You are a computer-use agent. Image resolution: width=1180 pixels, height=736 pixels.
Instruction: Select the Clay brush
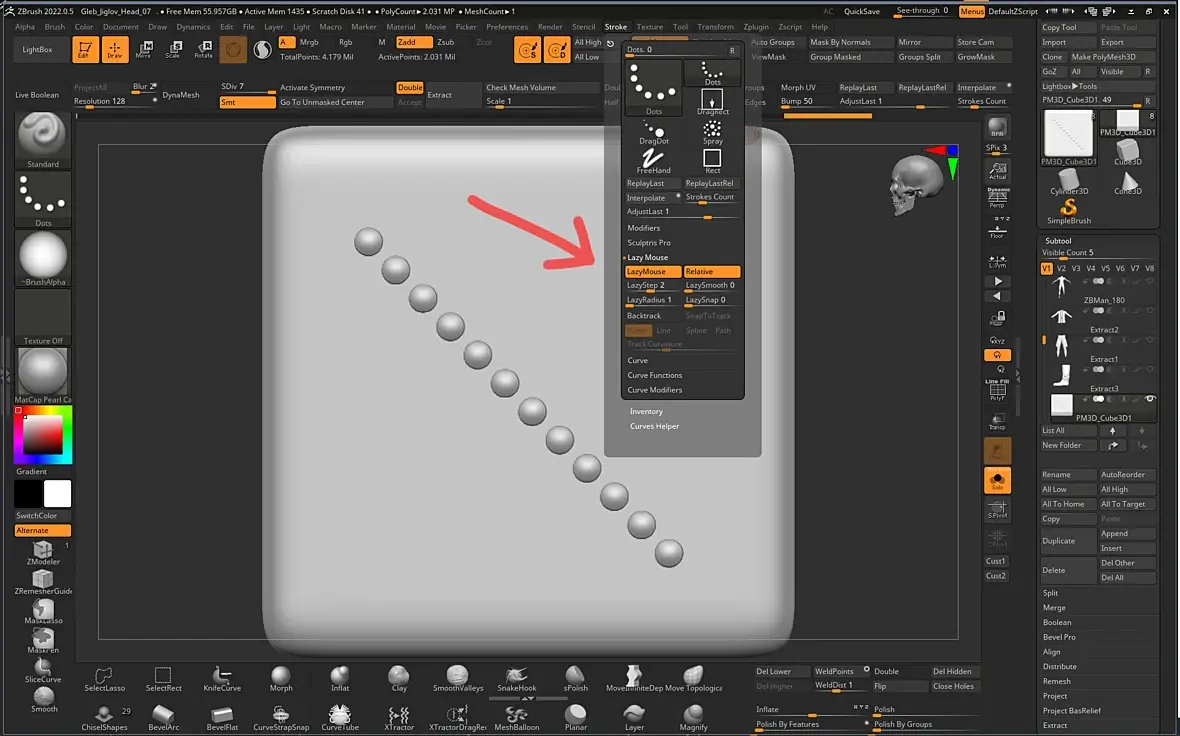click(x=399, y=678)
